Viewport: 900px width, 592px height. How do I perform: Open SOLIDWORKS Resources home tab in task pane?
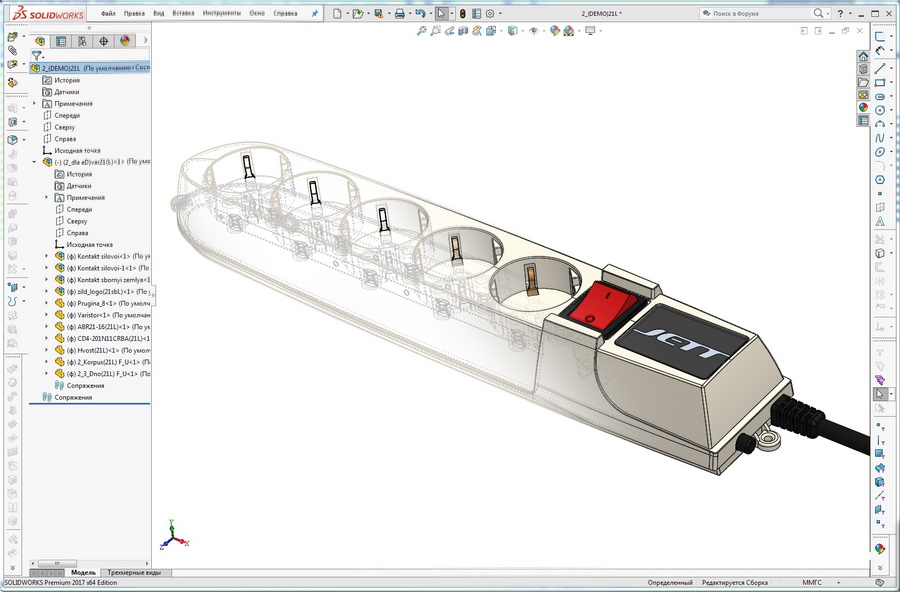click(x=863, y=56)
